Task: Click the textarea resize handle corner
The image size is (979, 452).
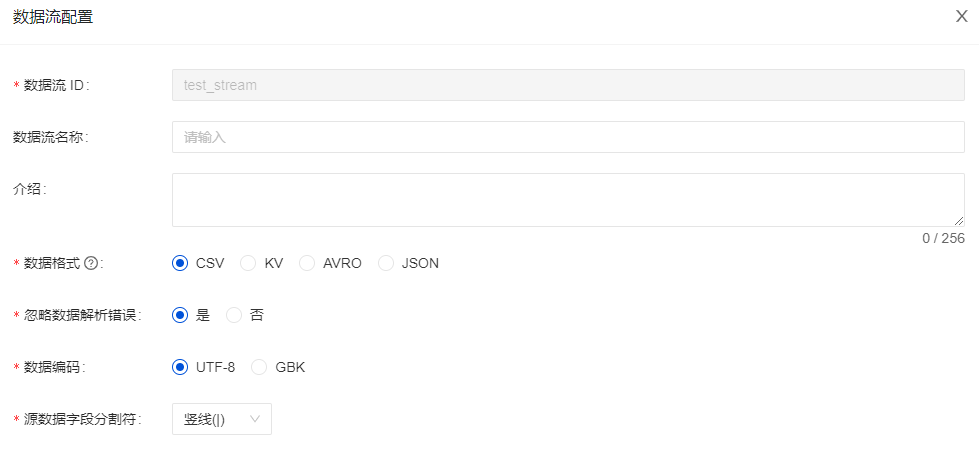Action: pos(959,221)
